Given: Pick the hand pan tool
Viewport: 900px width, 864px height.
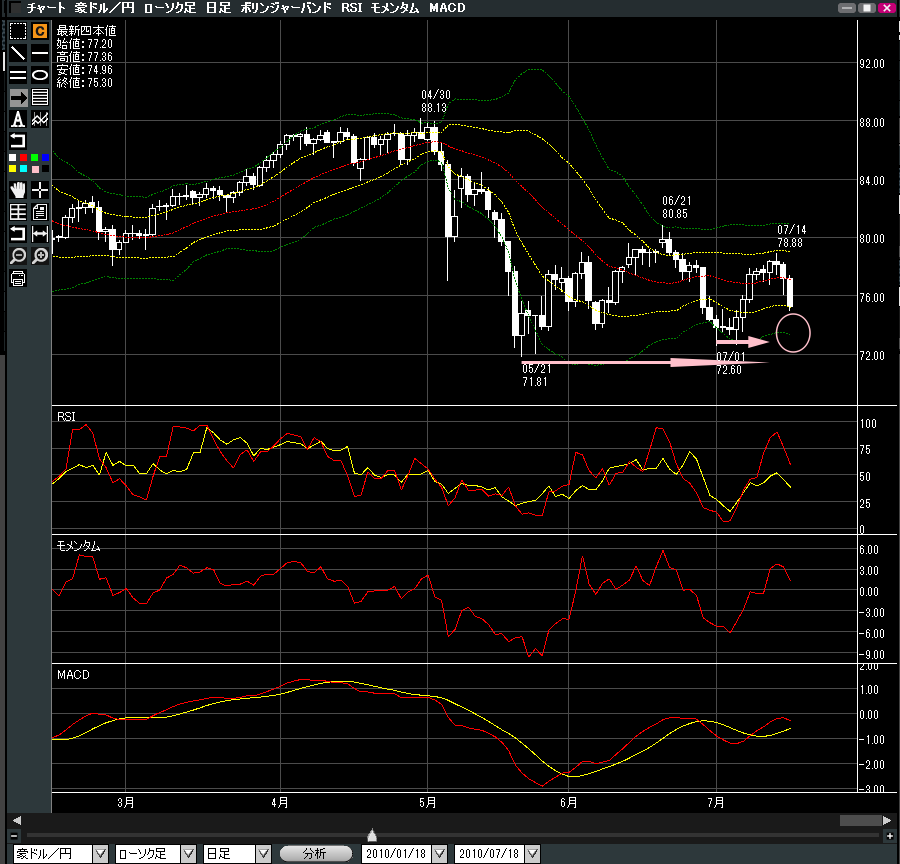Looking at the screenshot, I should tap(18, 189).
